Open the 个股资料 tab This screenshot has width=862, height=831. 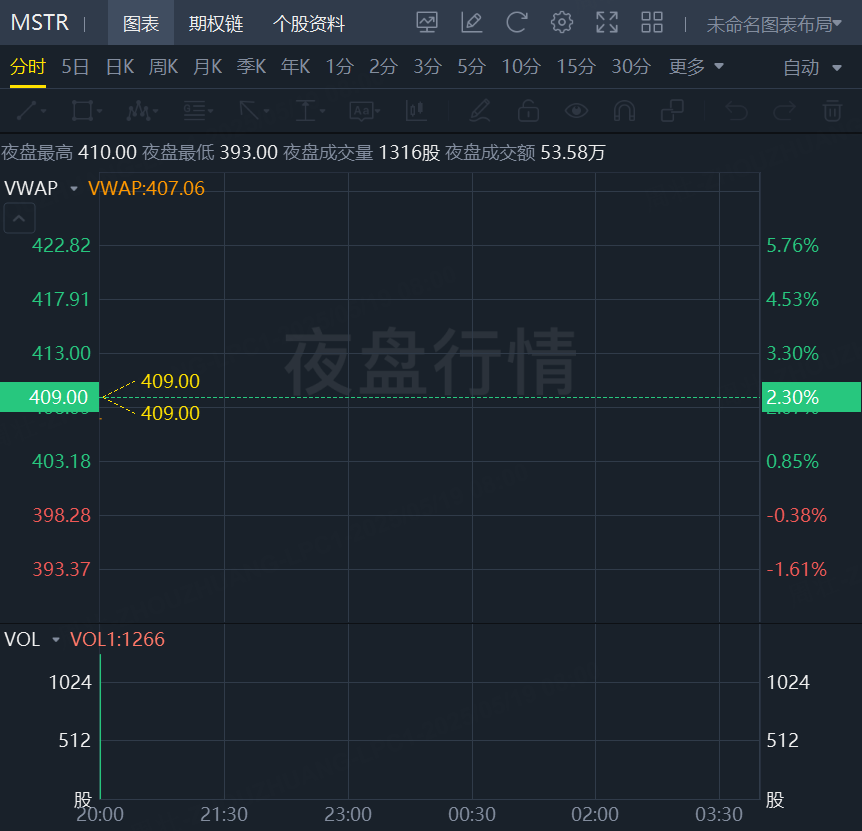[308, 23]
